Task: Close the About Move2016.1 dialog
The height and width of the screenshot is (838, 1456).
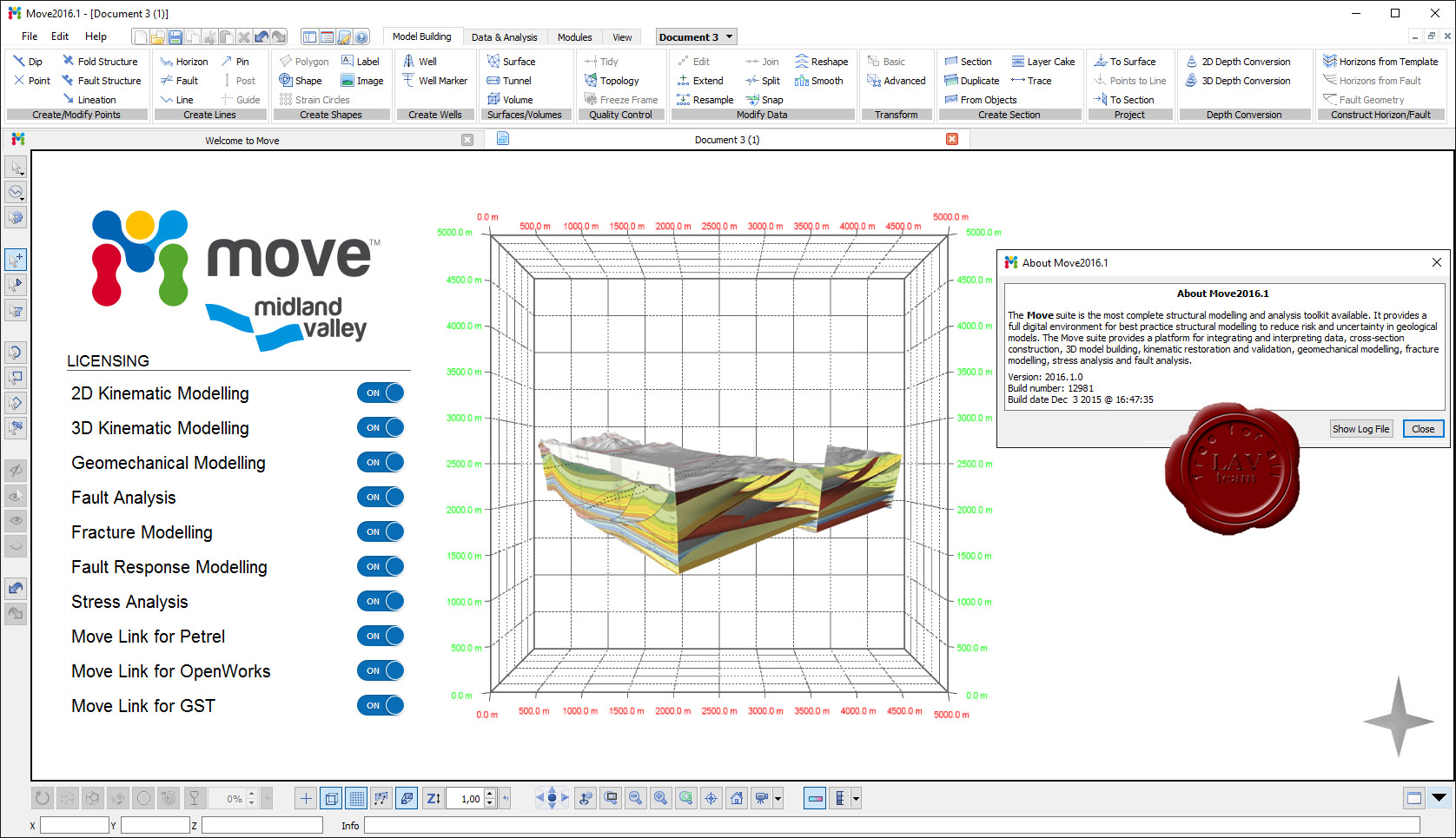Action: (x=1423, y=429)
